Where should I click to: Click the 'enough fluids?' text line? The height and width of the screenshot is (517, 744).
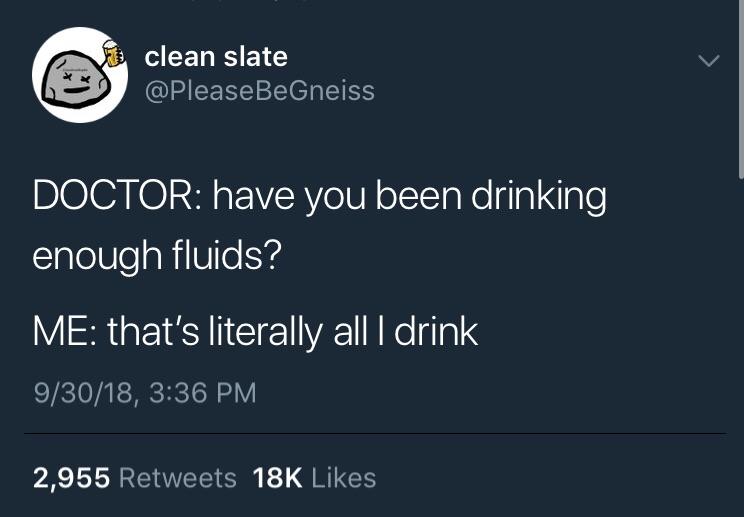tap(157, 256)
